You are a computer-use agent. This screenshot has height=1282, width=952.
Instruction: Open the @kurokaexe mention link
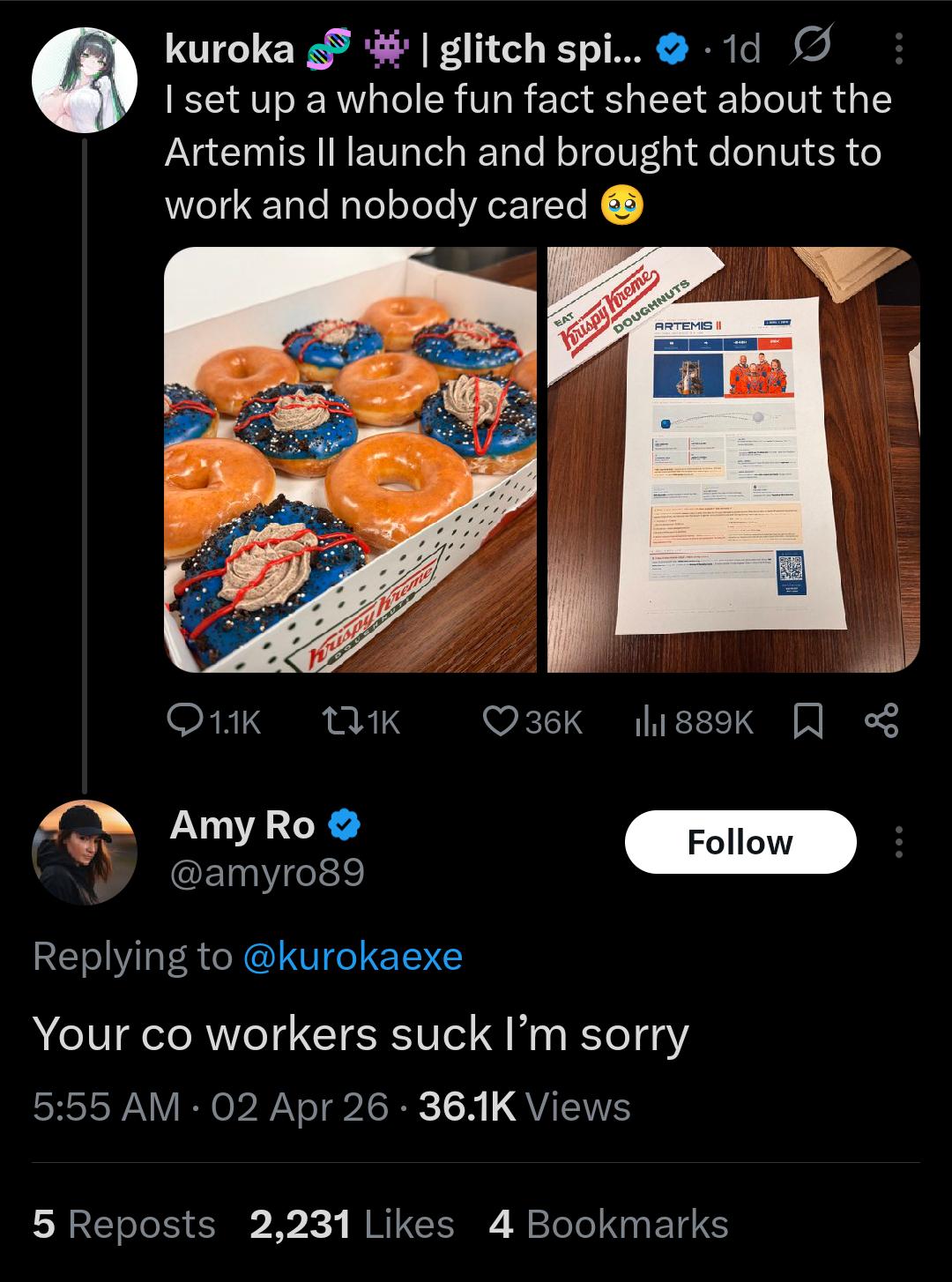pos(352,957)
